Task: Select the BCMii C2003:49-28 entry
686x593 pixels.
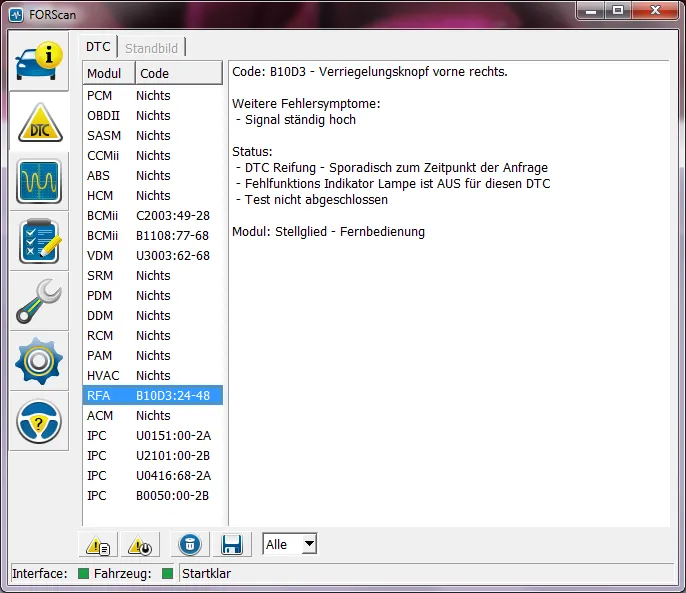Action: (152, 215)
